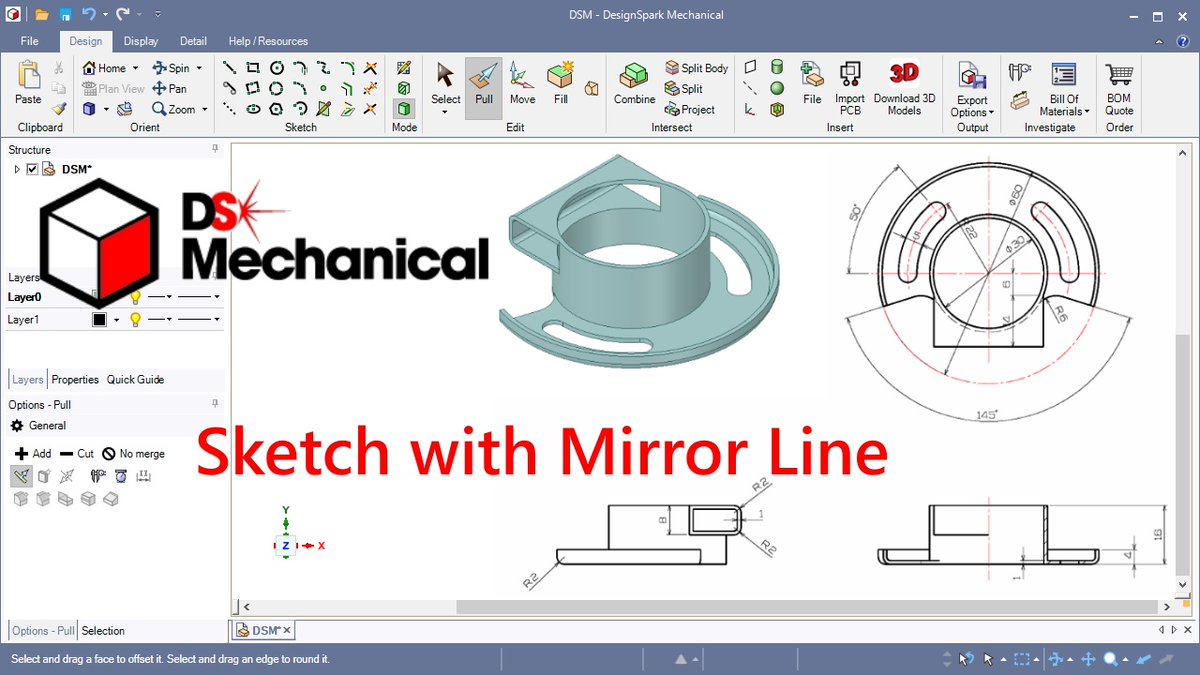Click Import PCB
Viewport: 1200px width, 675px height.
[x=850, y=88]
